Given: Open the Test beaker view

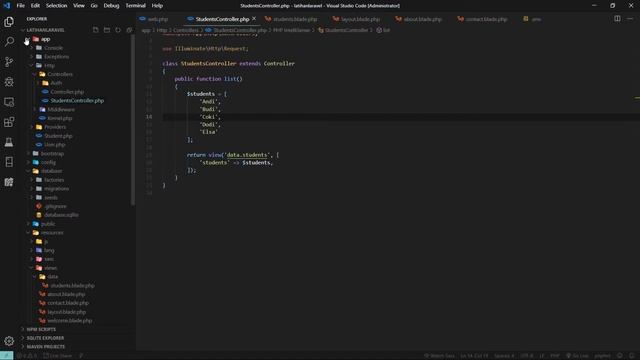Looking at the screenshot, I should 9,142.
